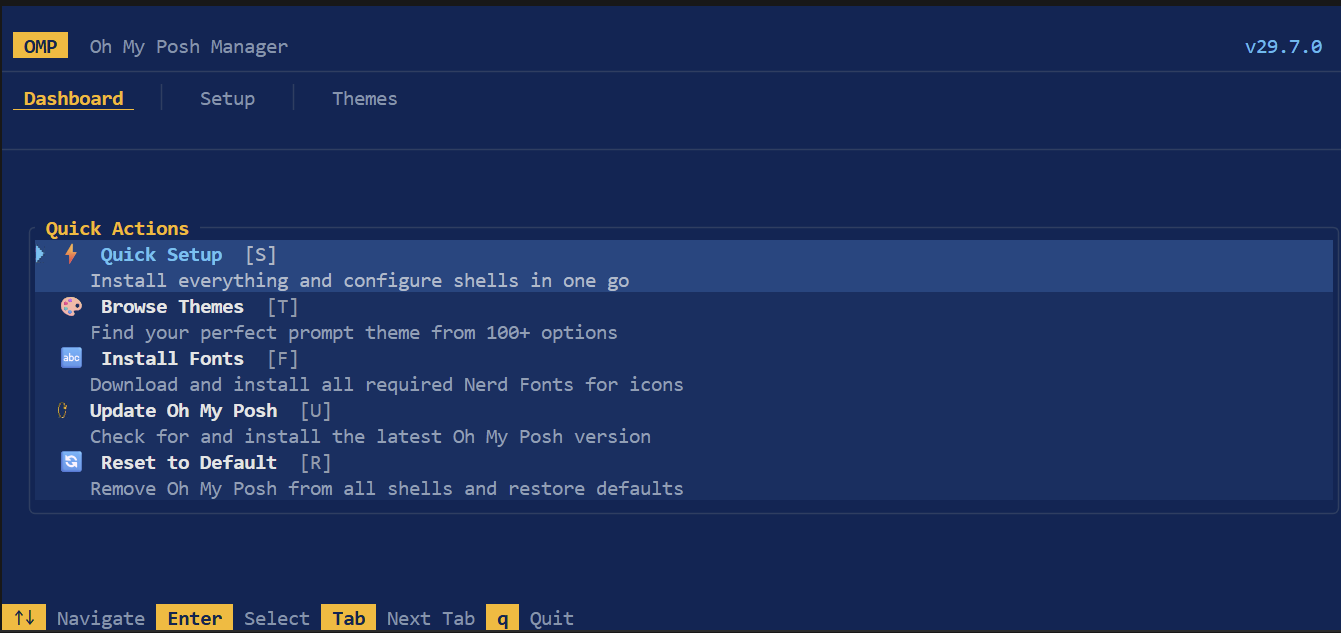Viewport: 1341px width, 633px height.
Task: Launch Browse Themes from Quick Actions
Action: [x=172, y=306]
